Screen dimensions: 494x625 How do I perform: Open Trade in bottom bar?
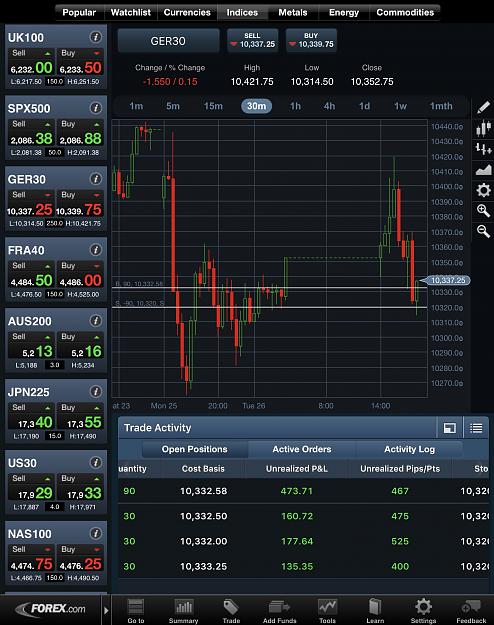231,611
